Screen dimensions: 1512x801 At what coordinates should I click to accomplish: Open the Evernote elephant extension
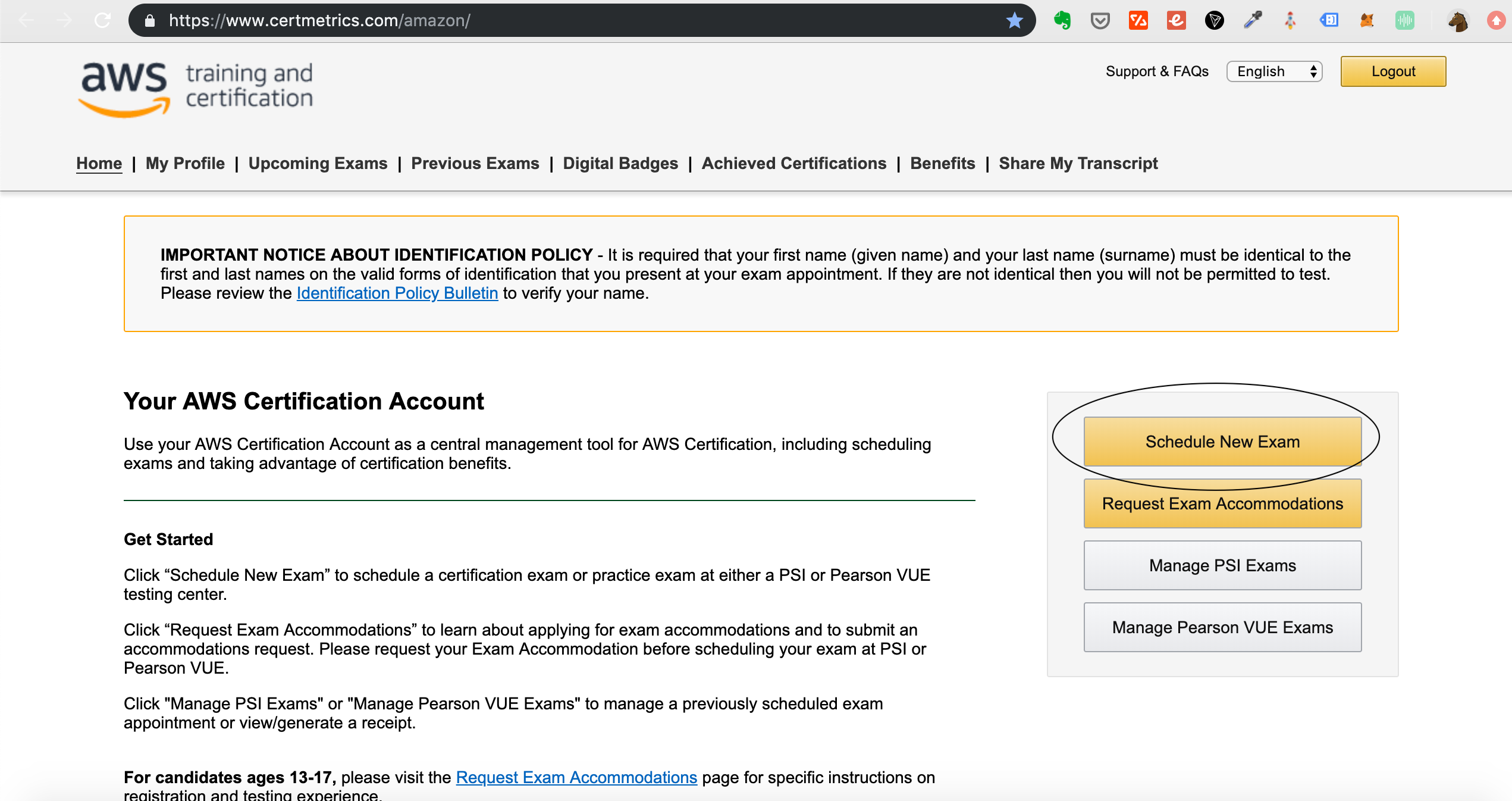pos(1062,21)
